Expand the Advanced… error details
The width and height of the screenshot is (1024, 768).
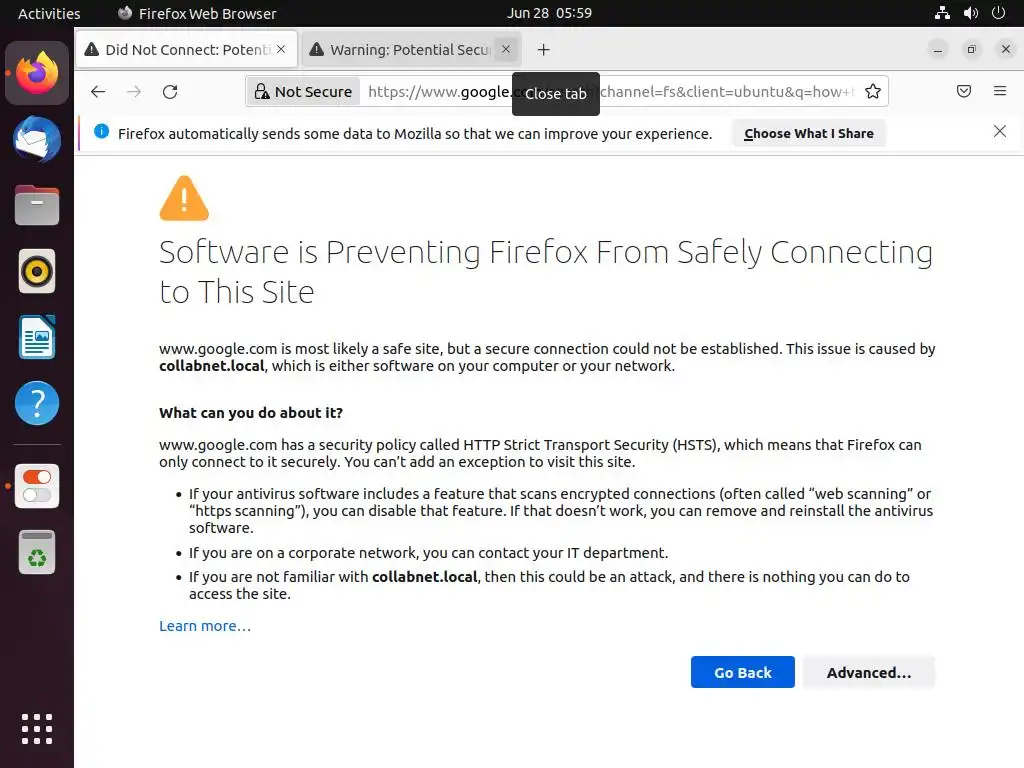[868, 673]
